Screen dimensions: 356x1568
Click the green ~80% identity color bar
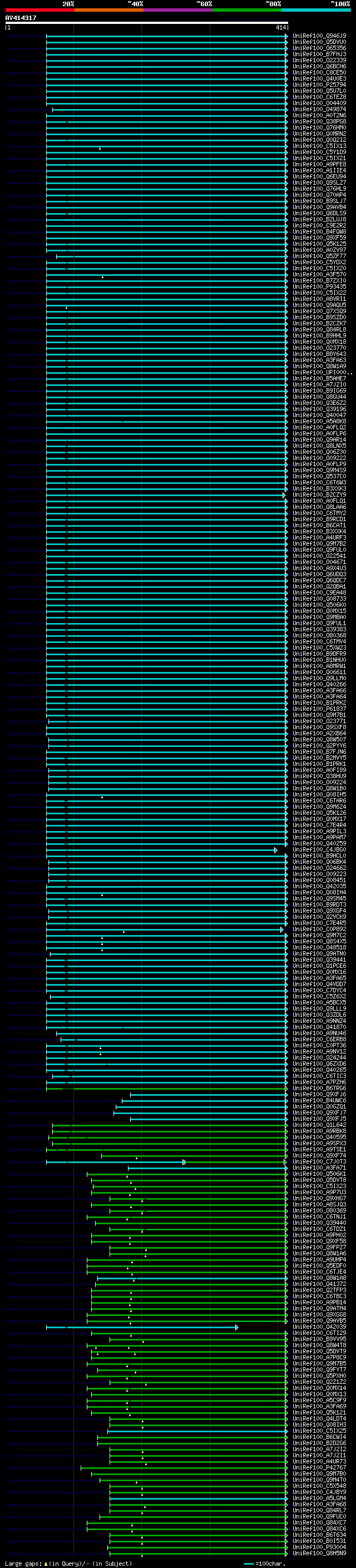pos(246,10)
